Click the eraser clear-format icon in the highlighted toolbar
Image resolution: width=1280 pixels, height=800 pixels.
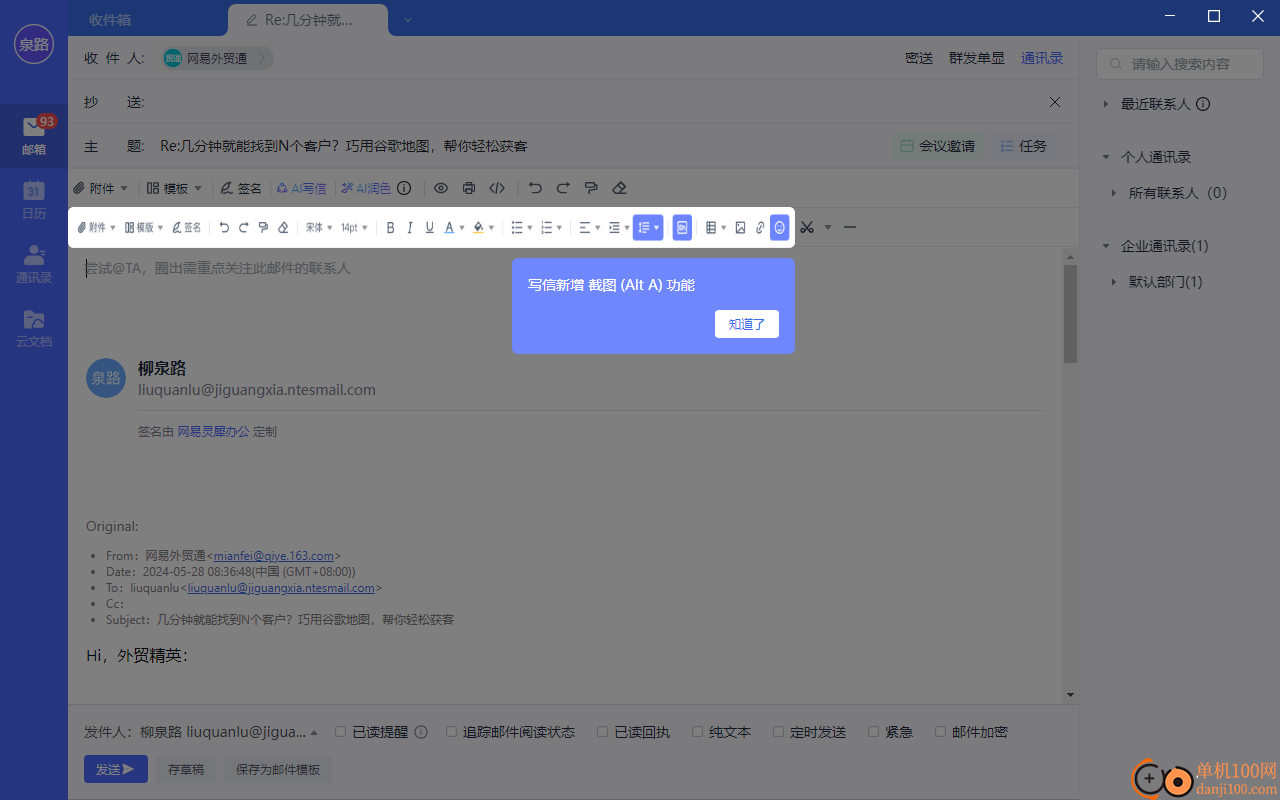point(283,228)
